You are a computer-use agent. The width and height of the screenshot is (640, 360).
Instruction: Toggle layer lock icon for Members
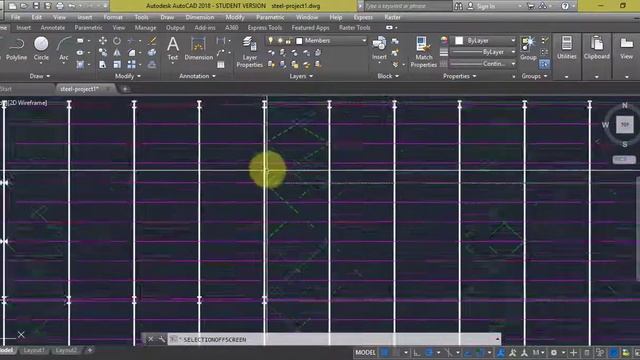(289, 40)
